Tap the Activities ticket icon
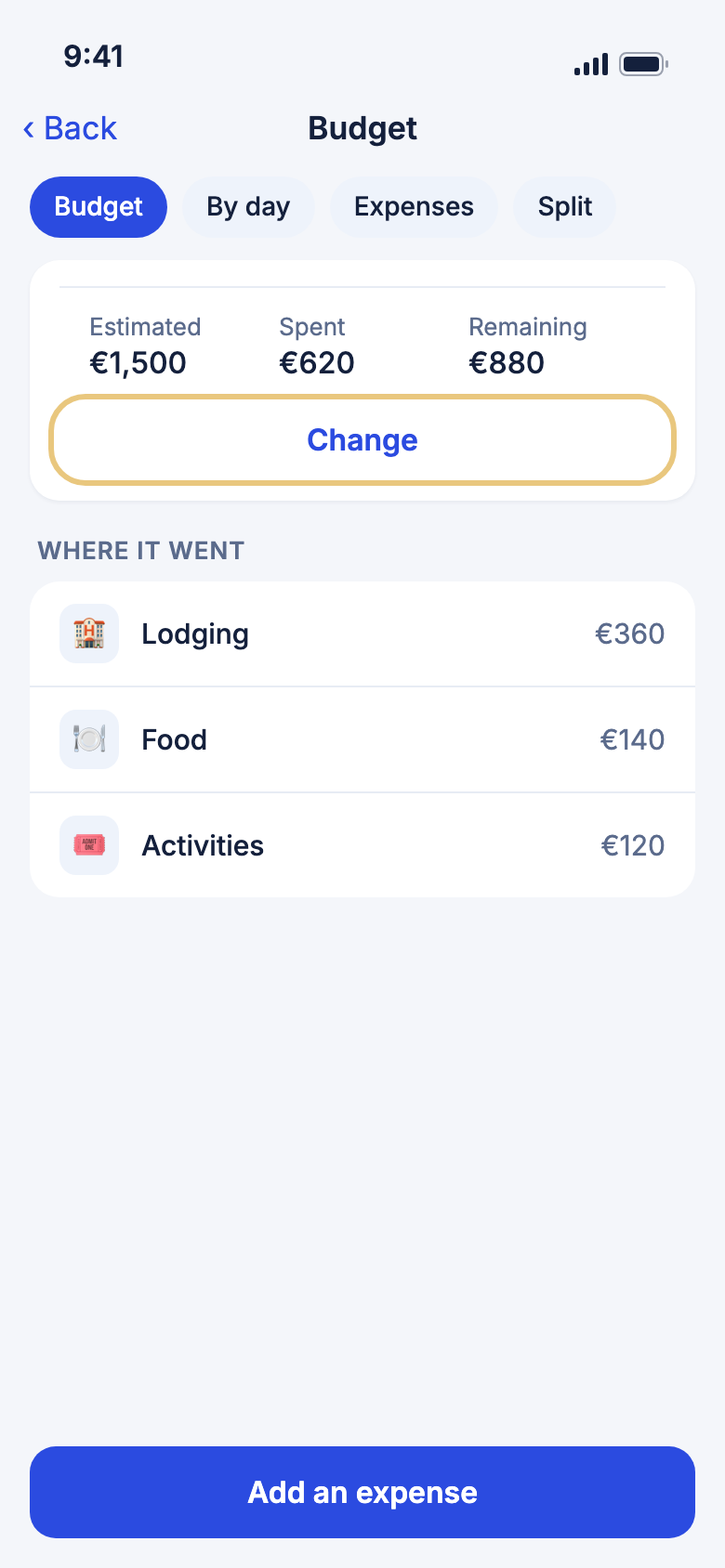This screenshot has height=1568, width=725. click(89, 845)
